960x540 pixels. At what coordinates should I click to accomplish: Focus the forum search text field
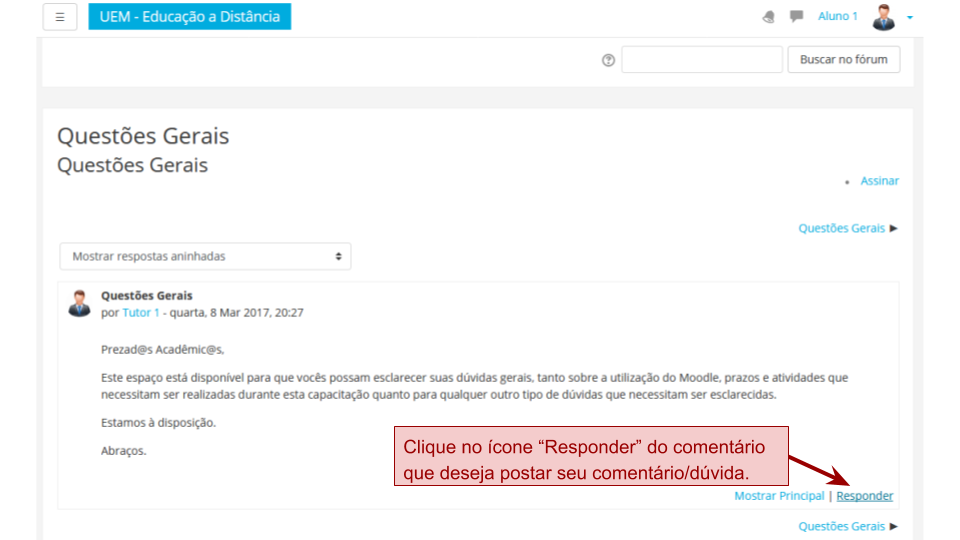(x=701, y=60)
